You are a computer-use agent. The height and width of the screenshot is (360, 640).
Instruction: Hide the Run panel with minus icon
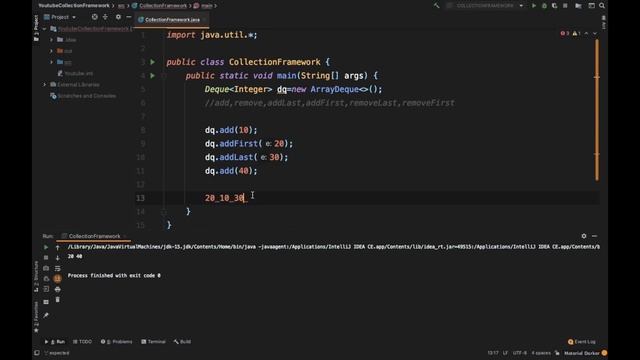coord(594,236)
